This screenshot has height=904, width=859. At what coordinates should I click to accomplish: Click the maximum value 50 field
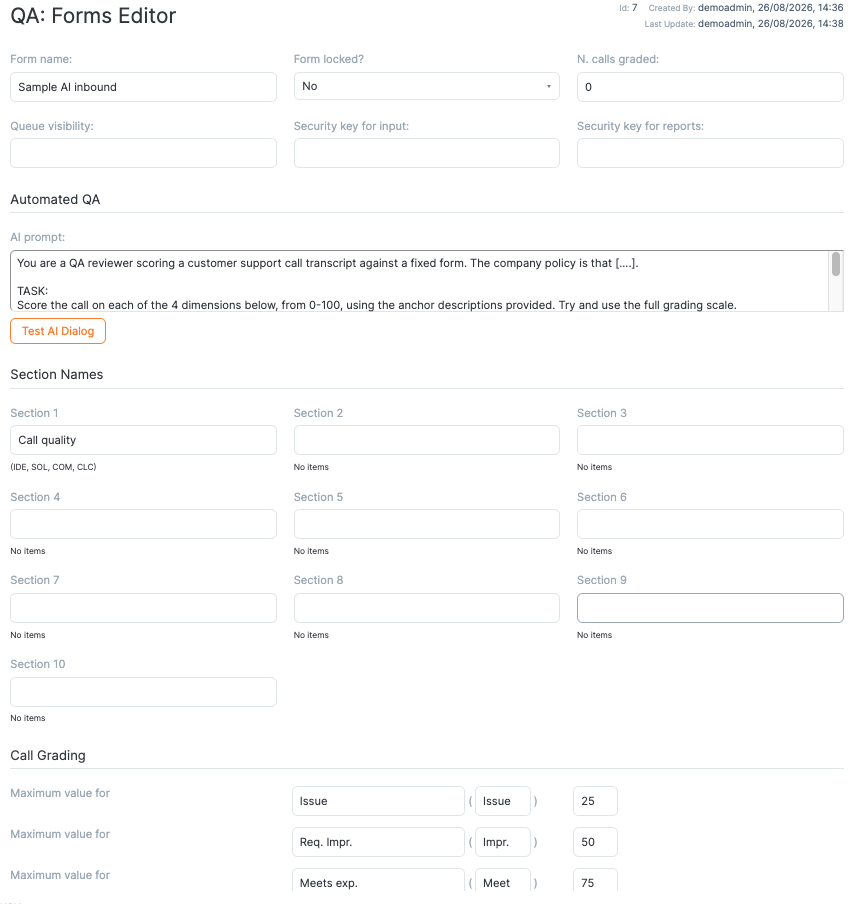pos(595,842)
